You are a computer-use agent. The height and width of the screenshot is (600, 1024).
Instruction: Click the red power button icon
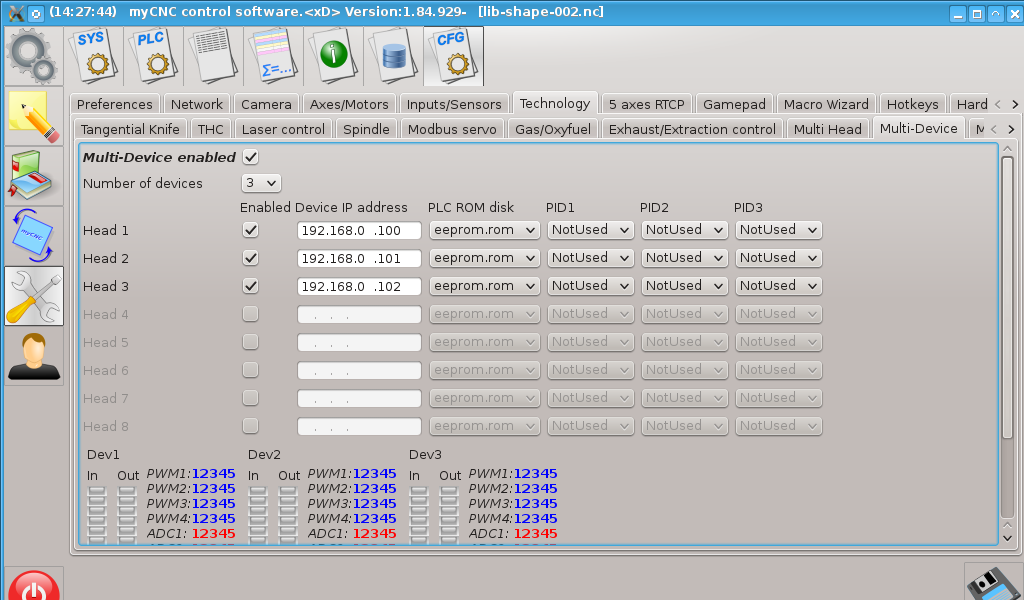[34, 585]
